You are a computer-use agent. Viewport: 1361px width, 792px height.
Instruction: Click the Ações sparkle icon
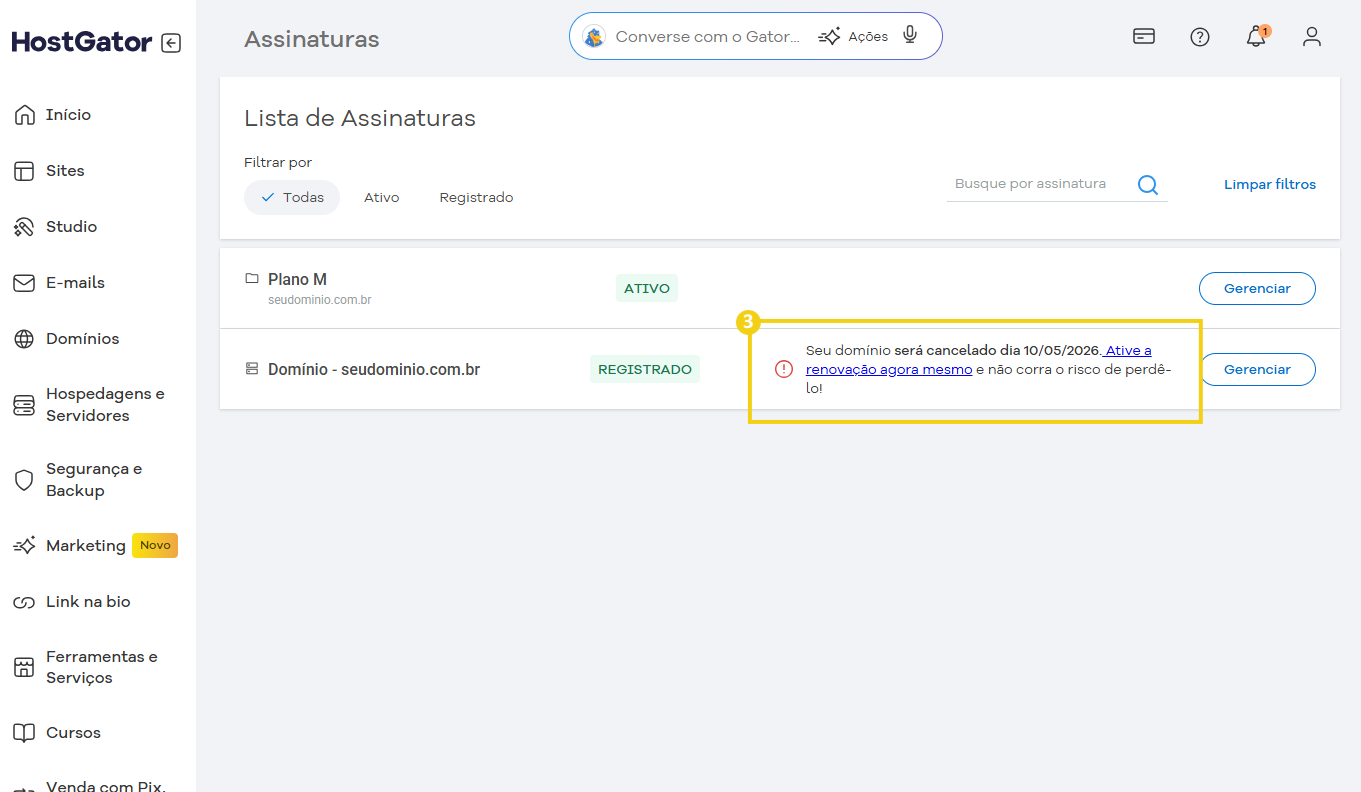pyautogui.click(x=829, y=37)
